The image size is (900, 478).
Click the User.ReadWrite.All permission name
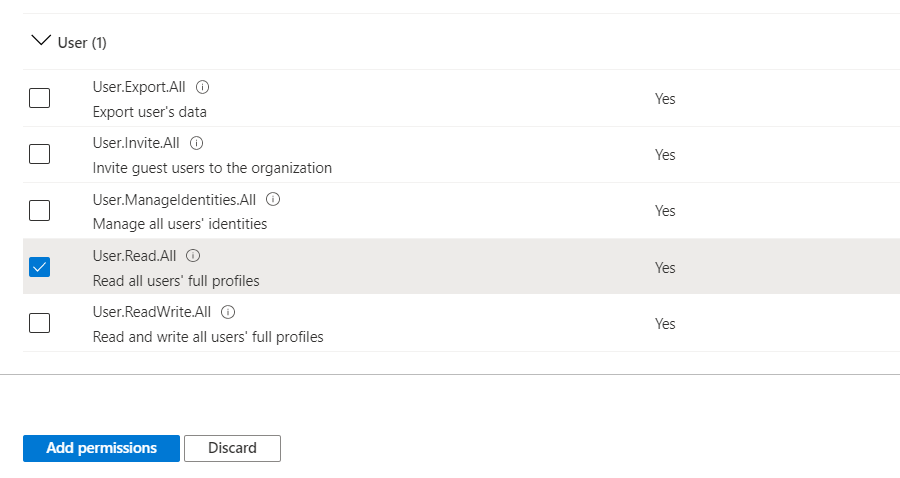click(152, 312)
